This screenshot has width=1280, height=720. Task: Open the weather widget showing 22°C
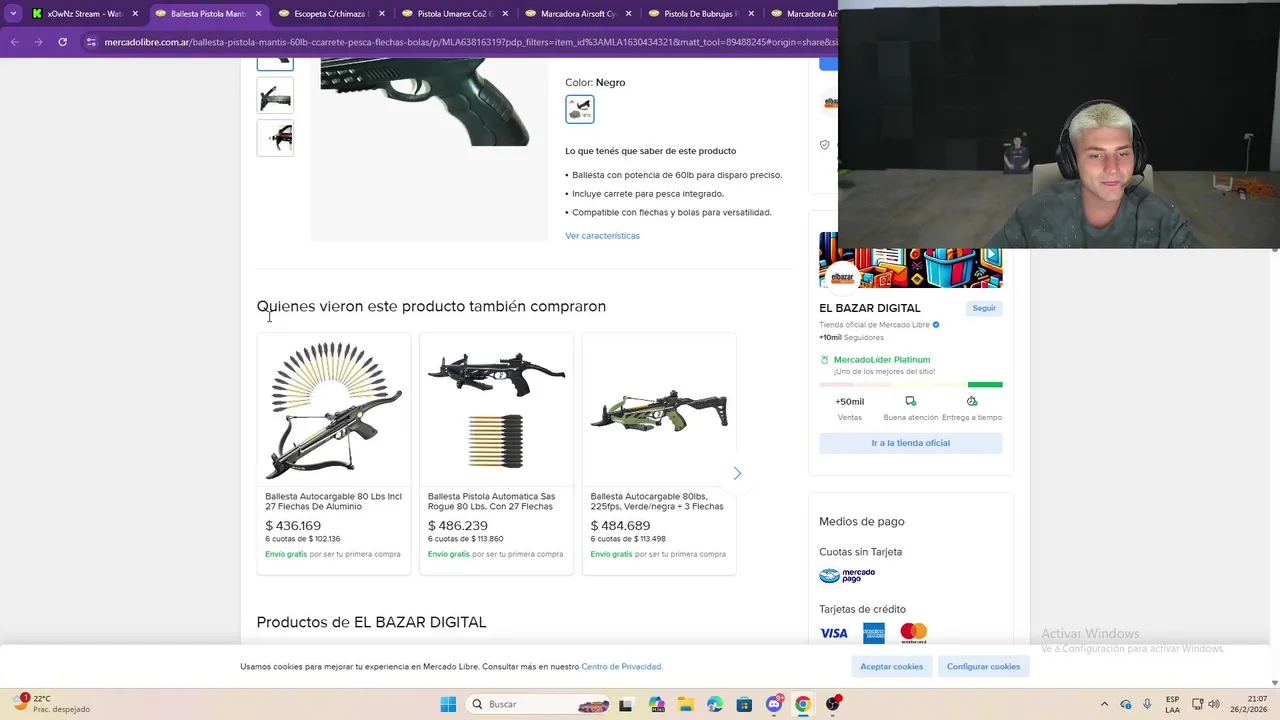(x=52, y=704)
